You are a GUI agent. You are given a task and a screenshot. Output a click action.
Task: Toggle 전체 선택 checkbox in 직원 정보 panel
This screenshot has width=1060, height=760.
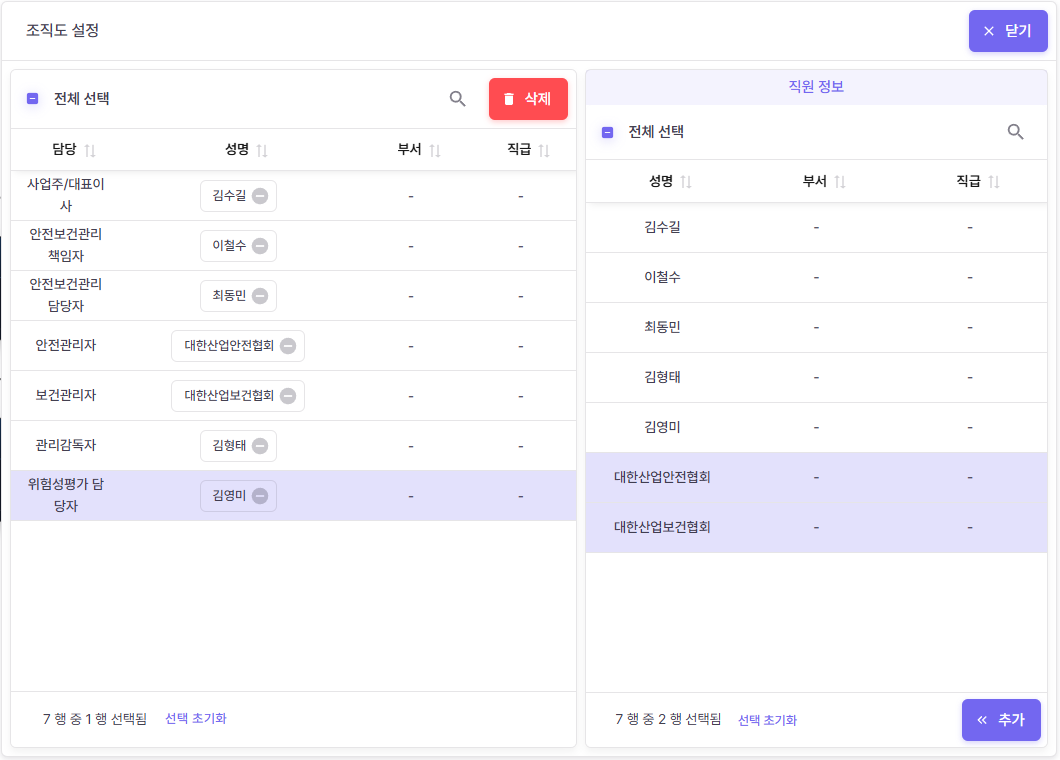(x=607, y=132)
